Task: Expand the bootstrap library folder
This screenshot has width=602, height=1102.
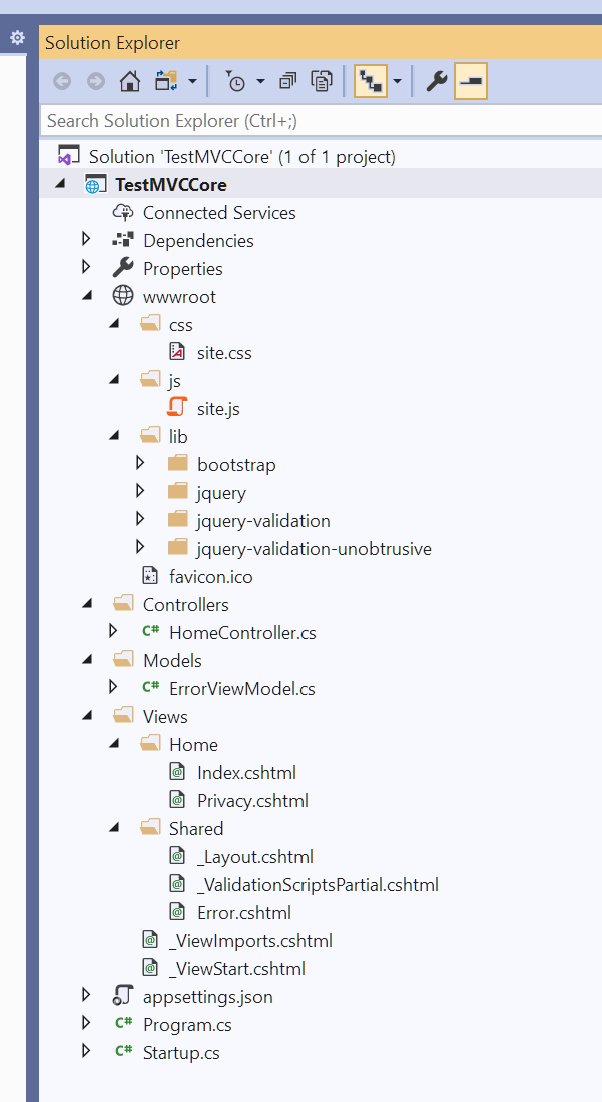Action: [141, 464]
